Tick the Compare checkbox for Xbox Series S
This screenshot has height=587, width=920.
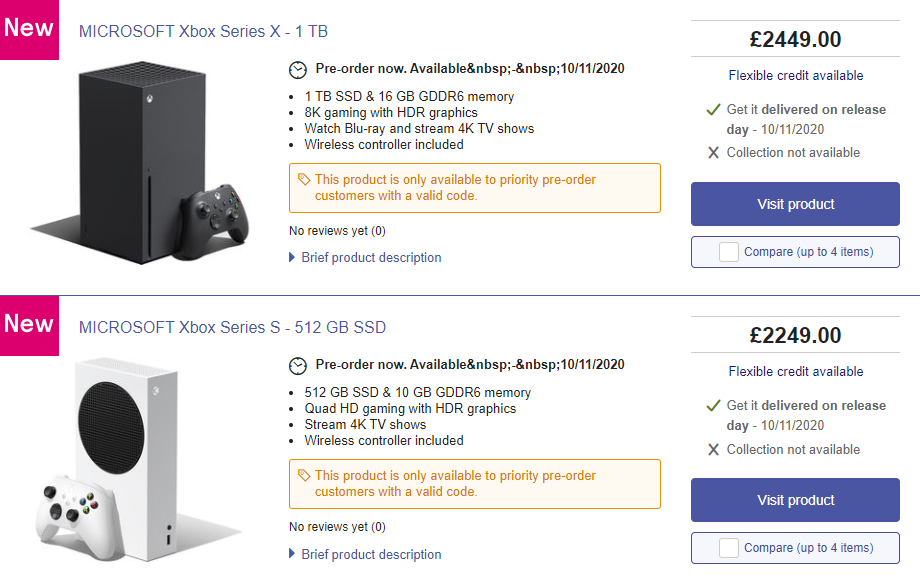(x=729, y=548)
